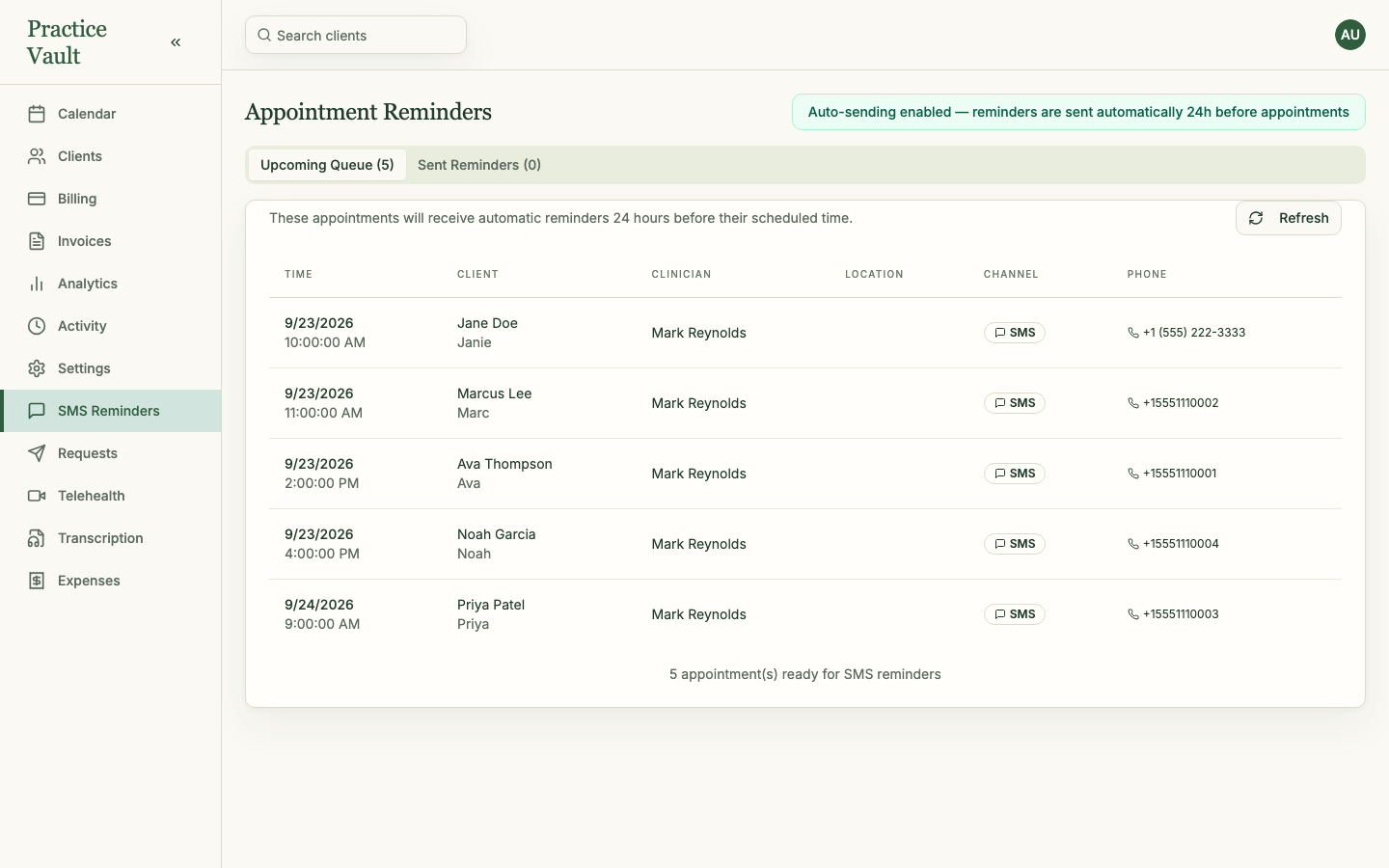Image resolution: width=1389 pixels, height=868 pixels.
Task: Click the dollar receipt Expenses icon
Action: coord(37,581)
